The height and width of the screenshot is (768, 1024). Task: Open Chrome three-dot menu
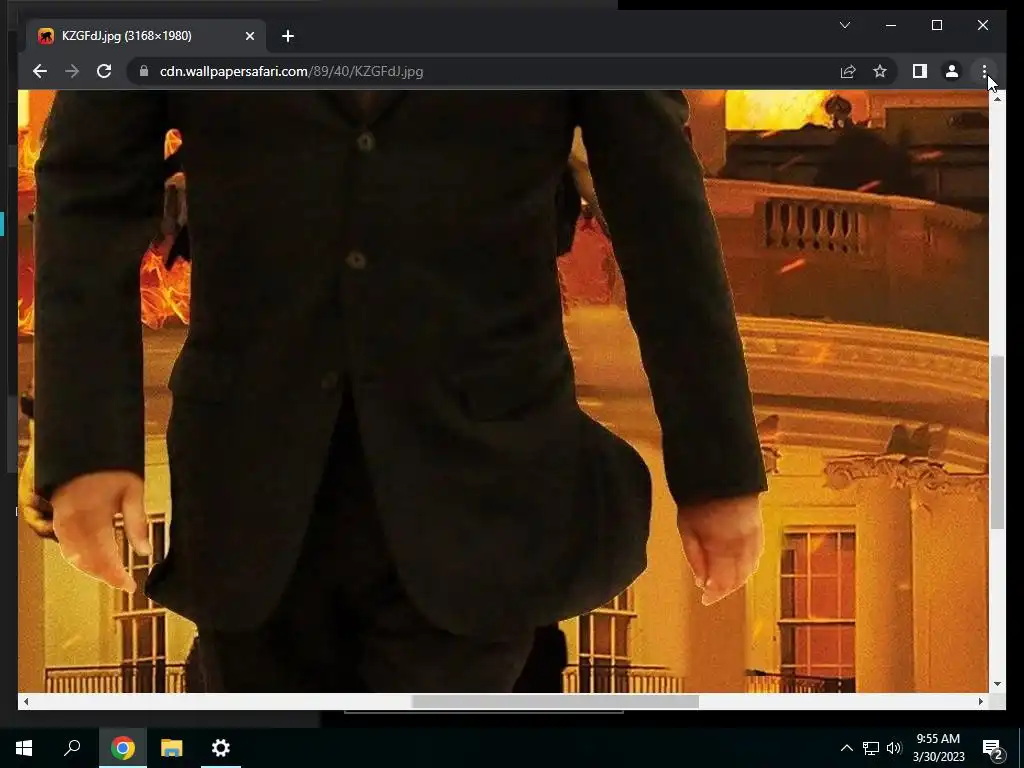pos(984,71)
